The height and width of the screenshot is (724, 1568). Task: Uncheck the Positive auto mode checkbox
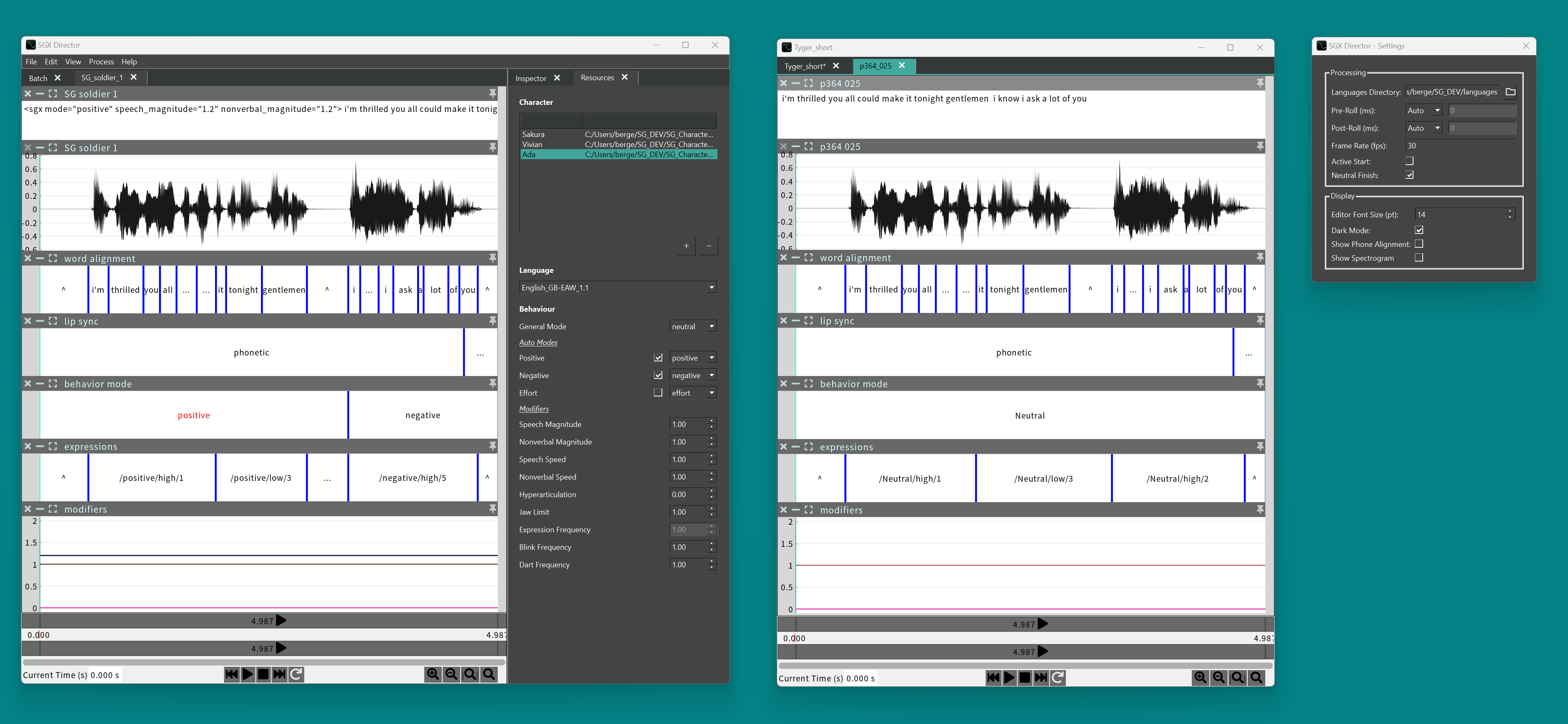(x=658, y=358)
